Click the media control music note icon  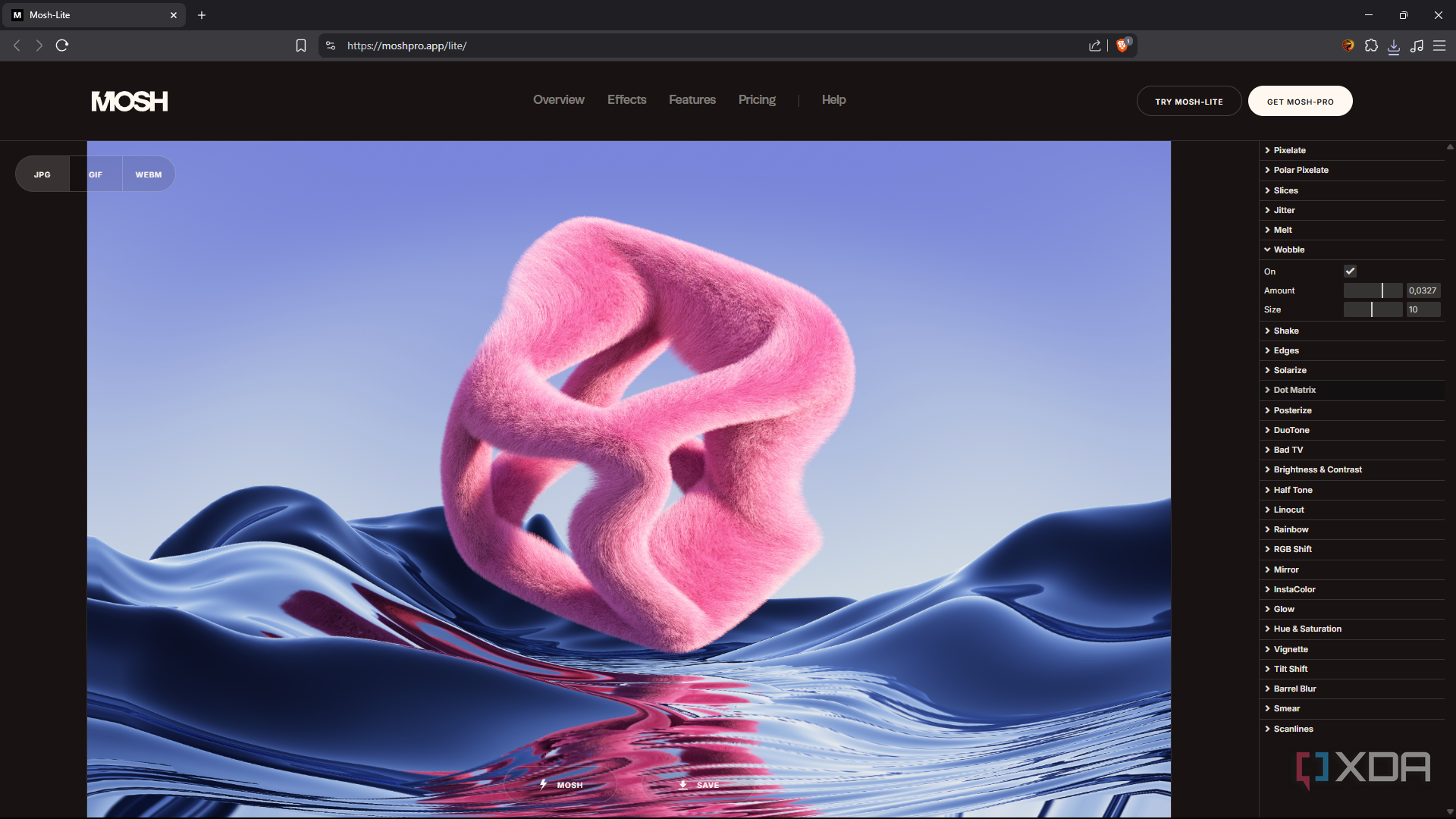point(1417,45)
